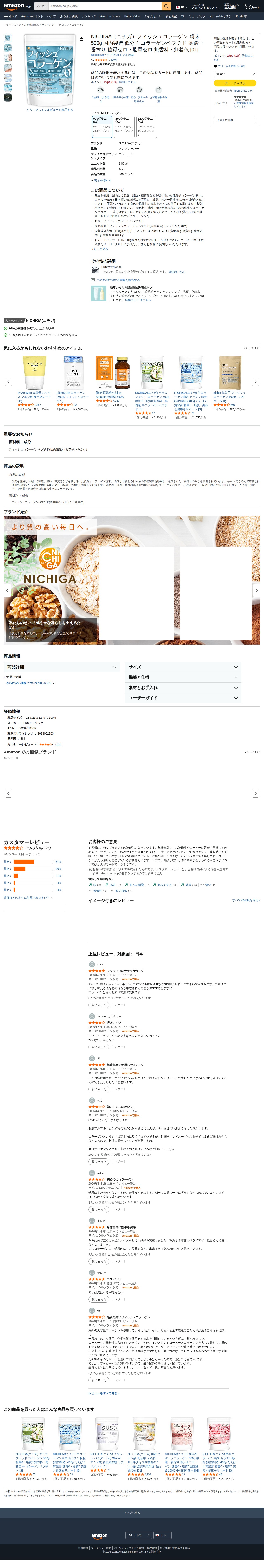Image resolution: width=264 pixels, height=1568 pixels.
Task: Open タイムセール in the nav bar
Action: click(x=153, y=16)
